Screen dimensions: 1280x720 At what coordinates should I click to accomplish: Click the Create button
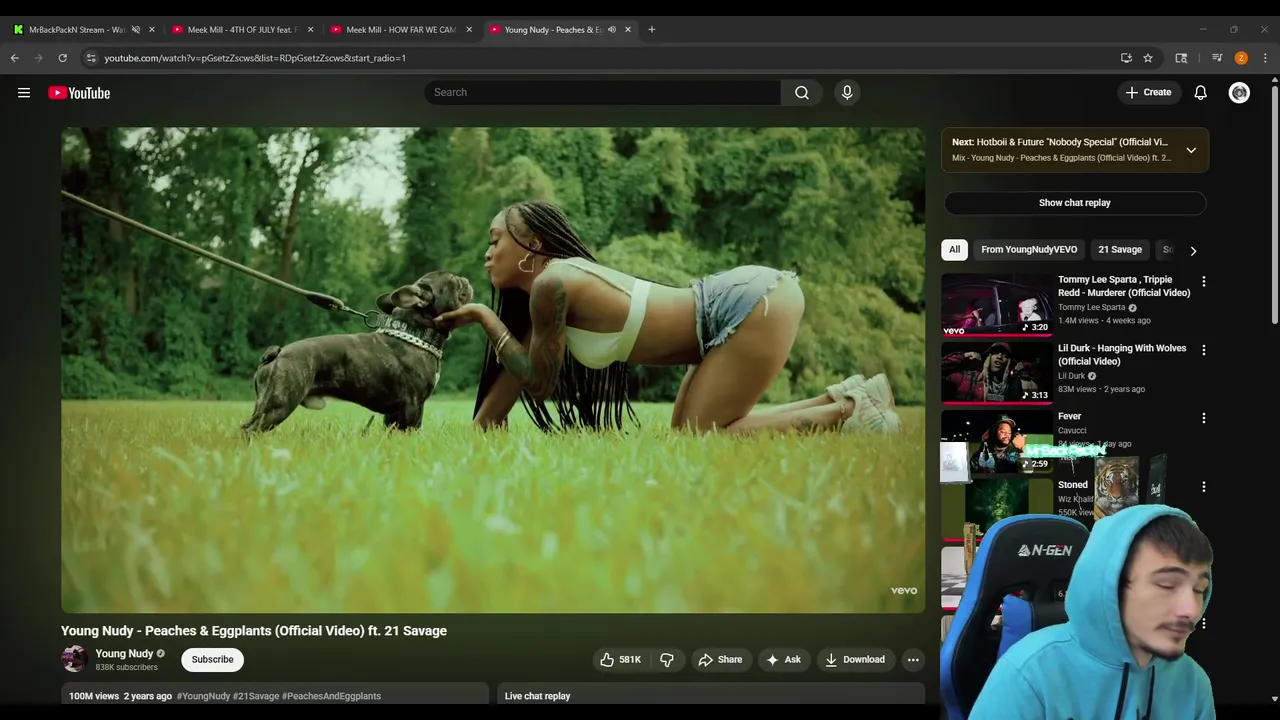pos(1148,92)
